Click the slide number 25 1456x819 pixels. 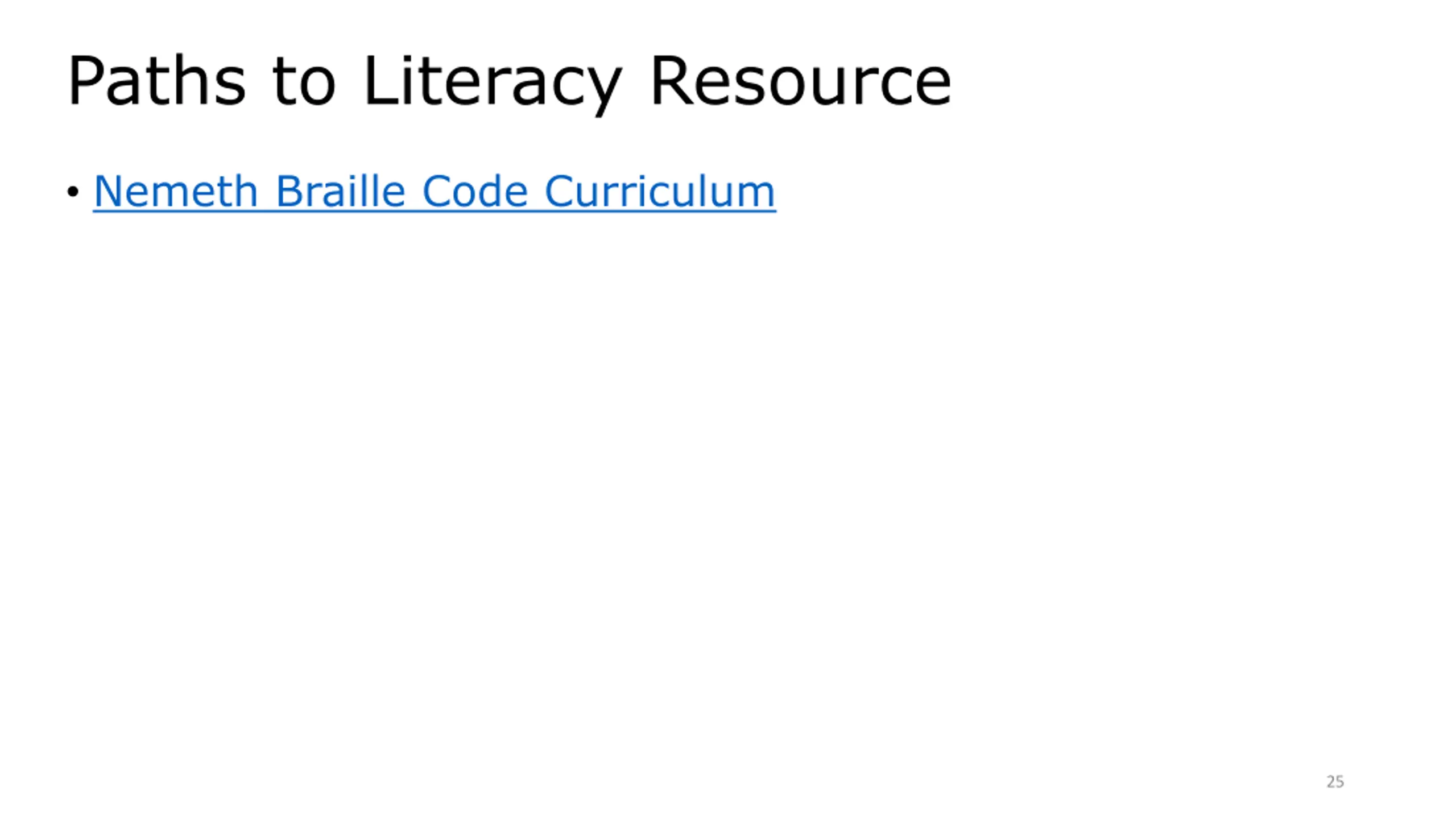click(x=1335, y=781)
